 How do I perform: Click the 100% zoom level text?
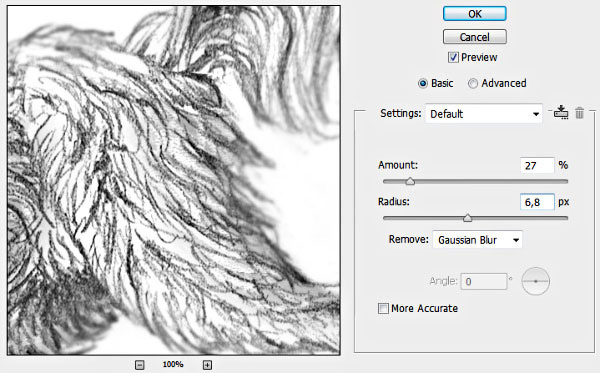(x=173, y=364)
